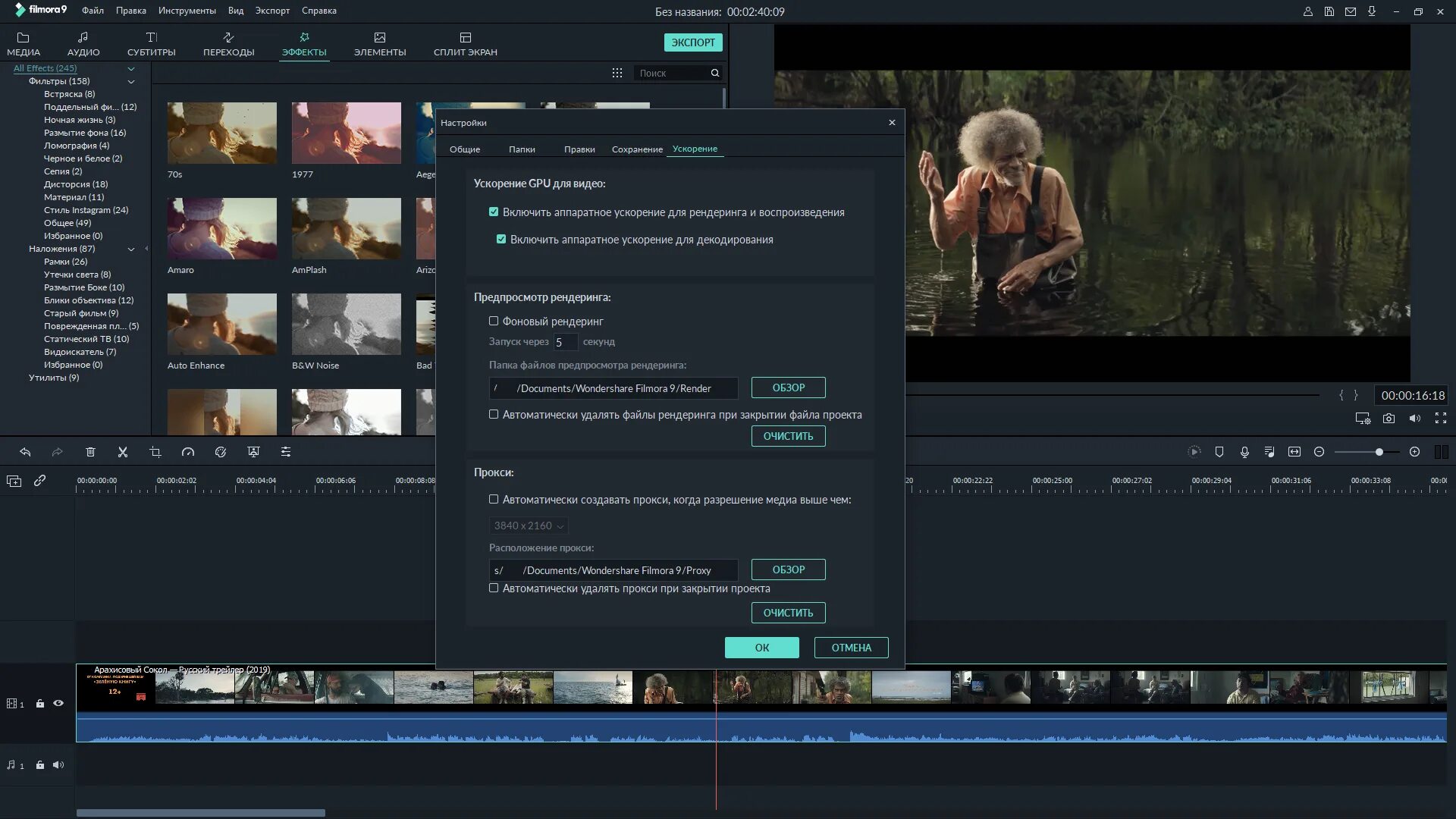Viewport: 1456px width, 819px height.
Task: Collapse the Наложения (87) category
Action: pyautogui.click(x=130, y=249)
